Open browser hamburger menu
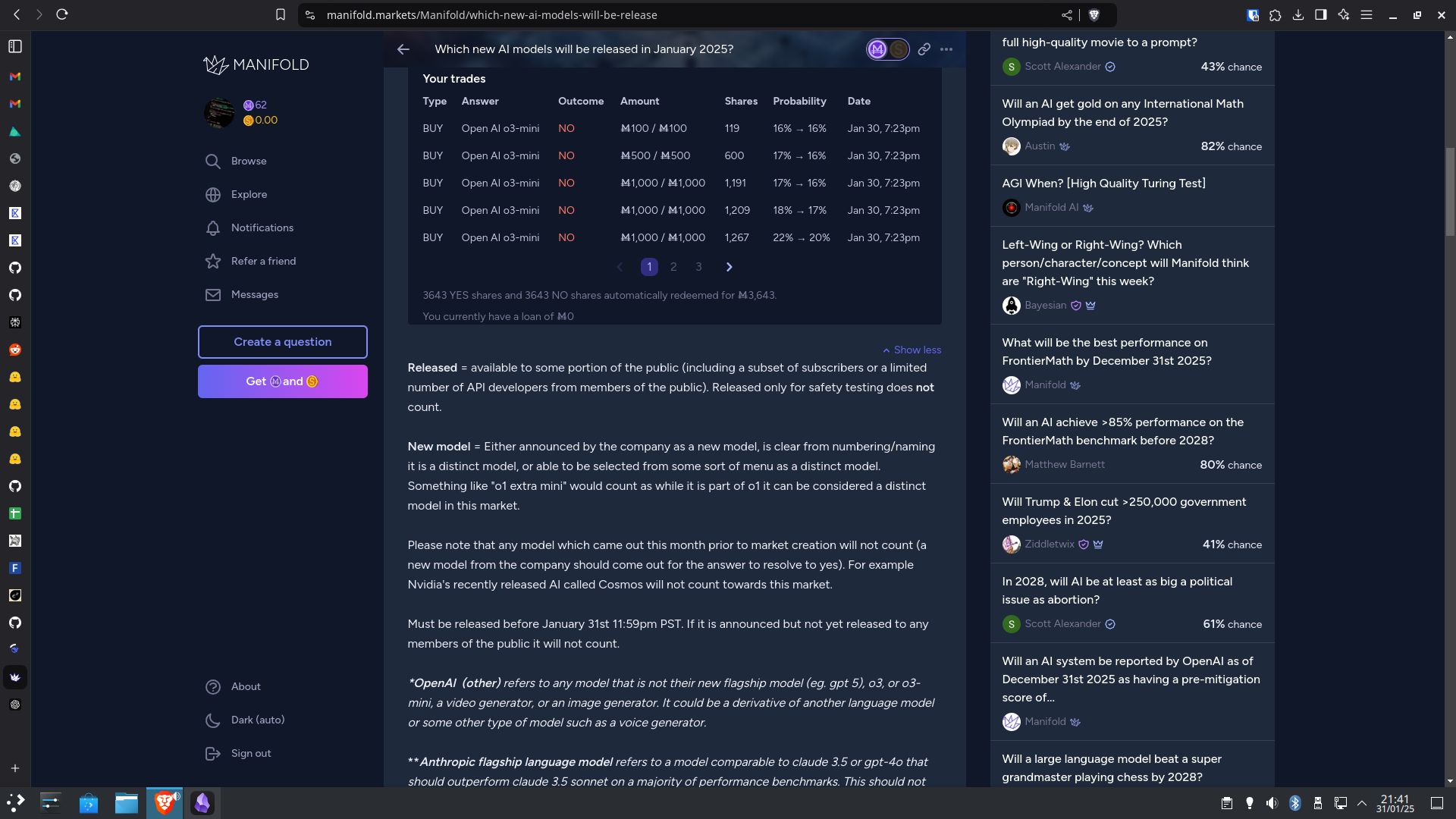The height and width of the screenshot is (819, 1456). (x=1367, y=14)
